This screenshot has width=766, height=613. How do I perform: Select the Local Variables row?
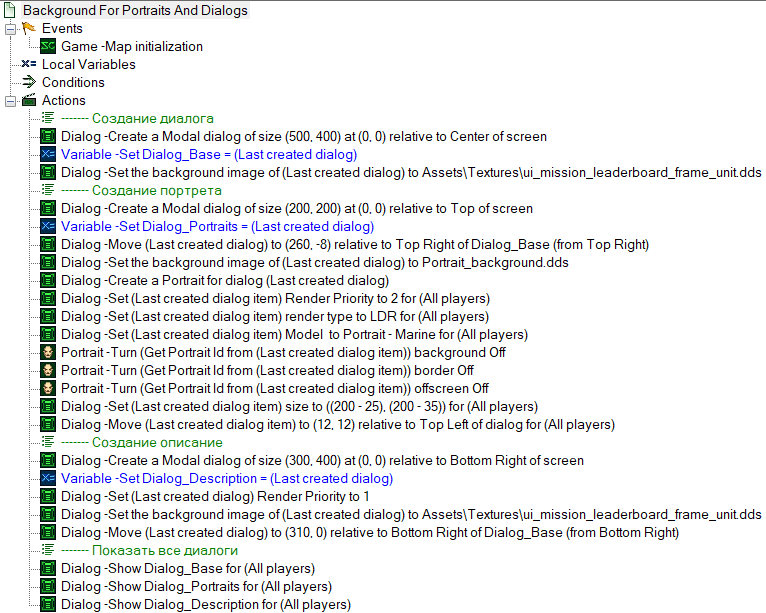(88, 64)
